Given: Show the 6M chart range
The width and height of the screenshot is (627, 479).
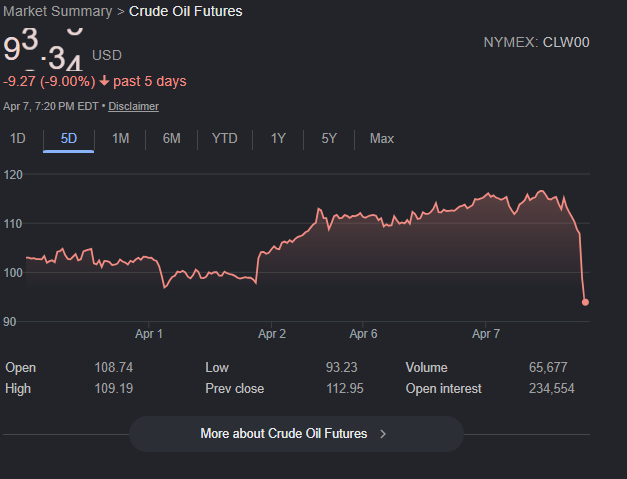Looking at the screenshot, I should coord(172,139).
